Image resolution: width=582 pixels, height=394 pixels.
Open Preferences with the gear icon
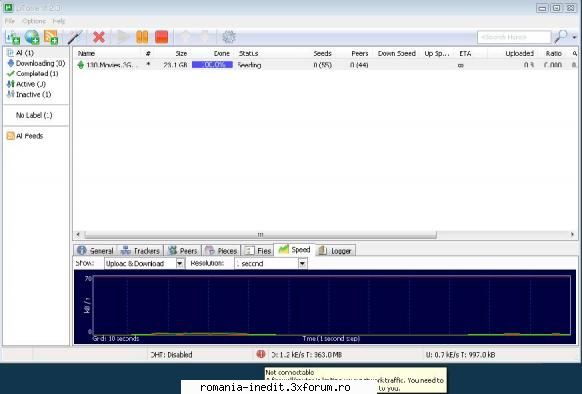pyautogui.click(x=229, y=37)
